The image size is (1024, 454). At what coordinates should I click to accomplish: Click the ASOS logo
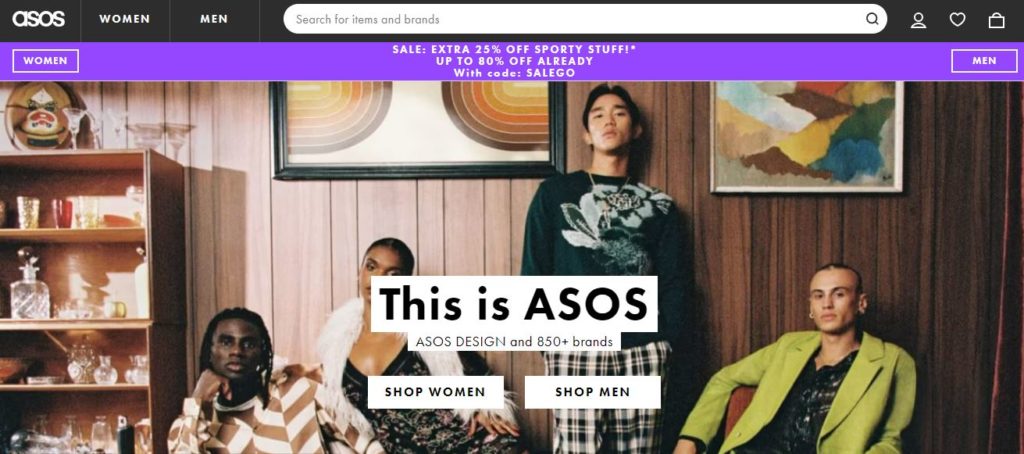39,19
